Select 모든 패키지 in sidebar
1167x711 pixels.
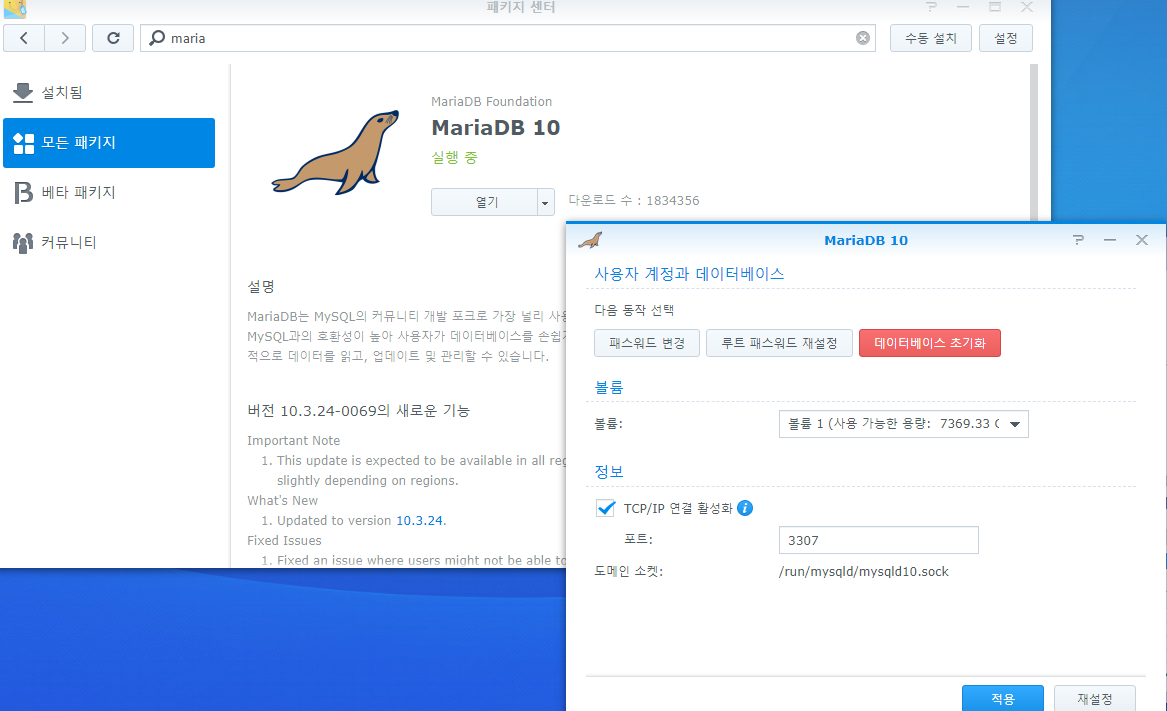pyautogui.click(x=109, y=143)
